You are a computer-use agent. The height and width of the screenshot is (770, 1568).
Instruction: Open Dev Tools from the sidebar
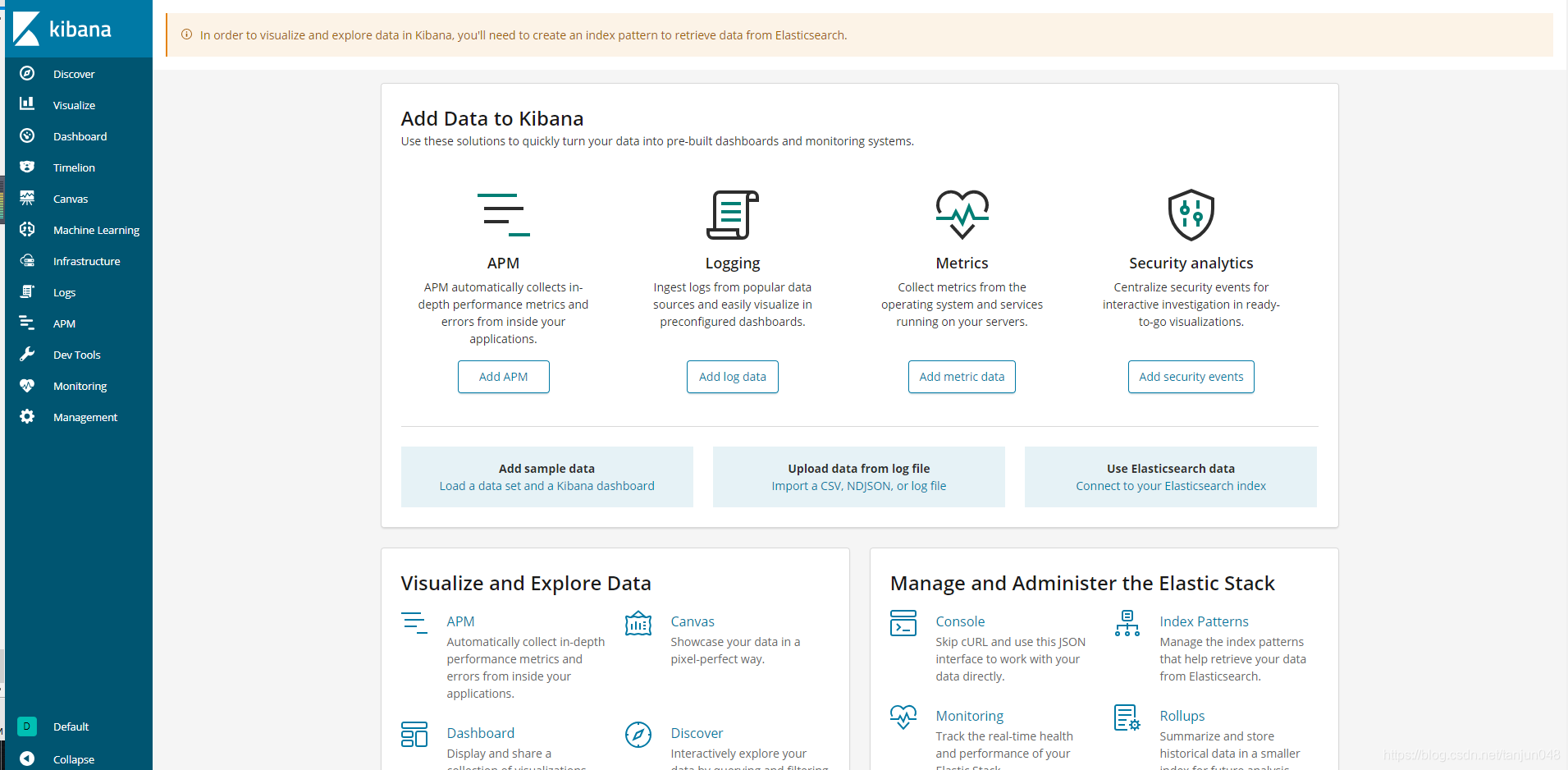[x=76, y=355]
